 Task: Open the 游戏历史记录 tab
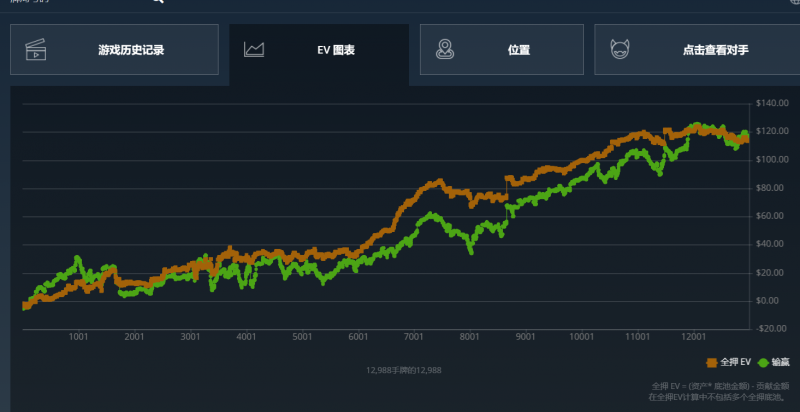pyautogui.click(x=130, y=49)
